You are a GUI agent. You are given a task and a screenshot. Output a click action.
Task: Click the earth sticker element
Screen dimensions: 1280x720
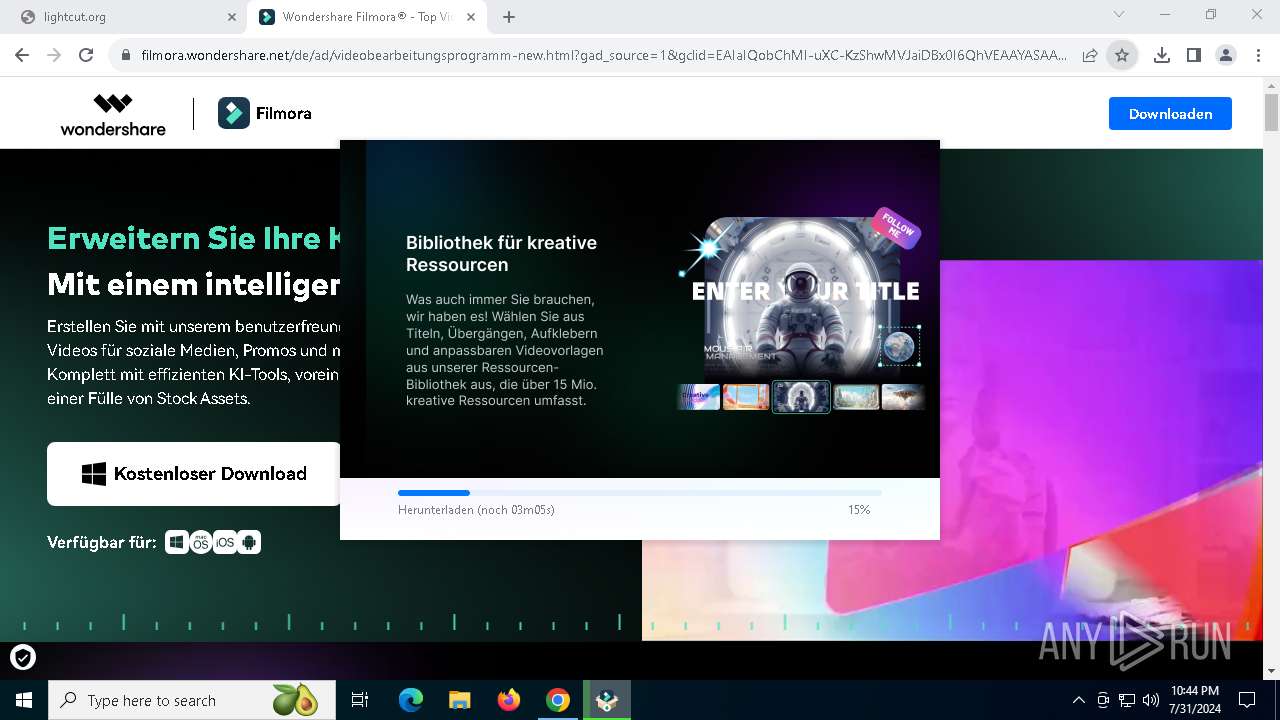click(x=899, y=346)
